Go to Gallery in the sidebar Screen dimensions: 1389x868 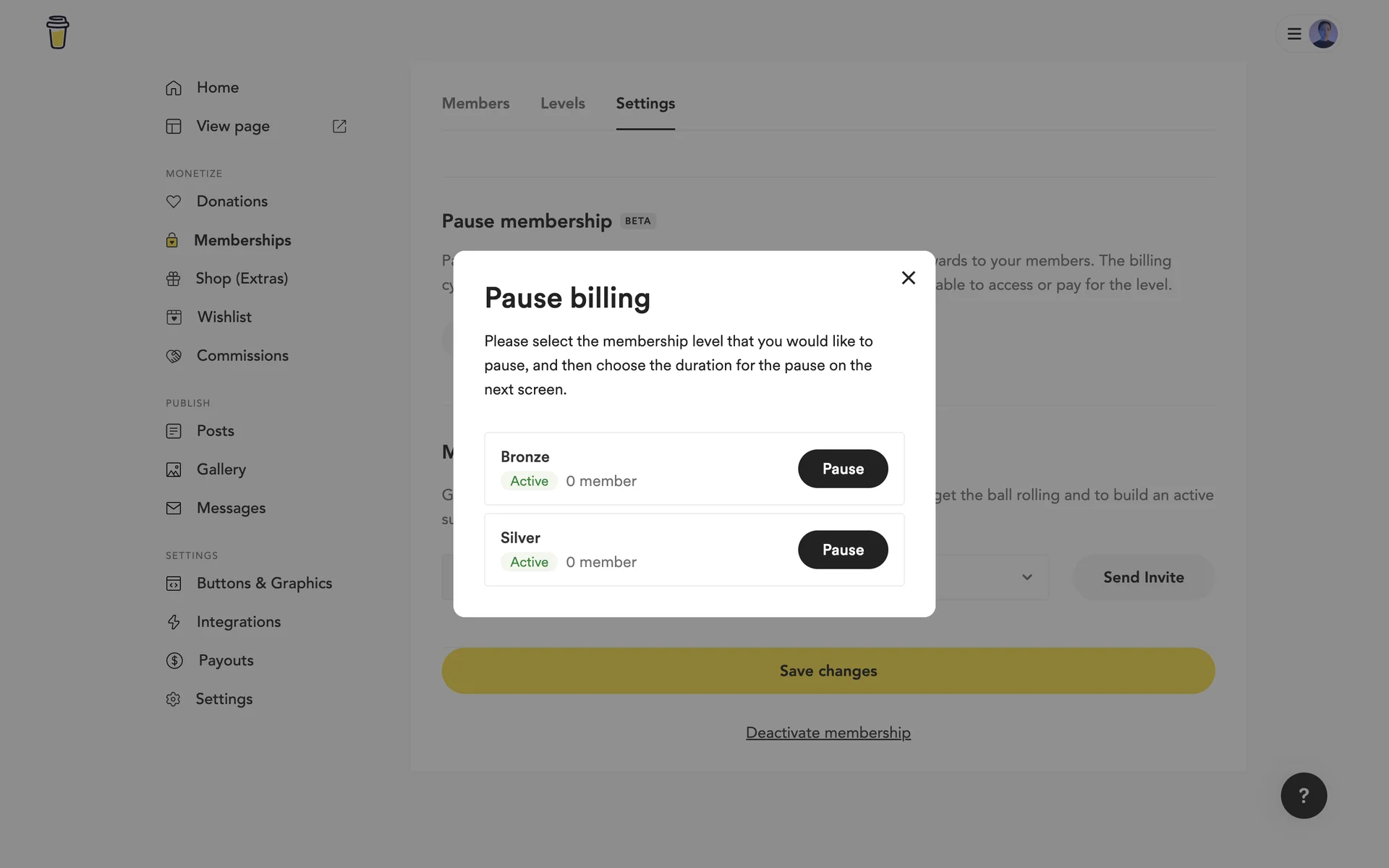point(221,469)
